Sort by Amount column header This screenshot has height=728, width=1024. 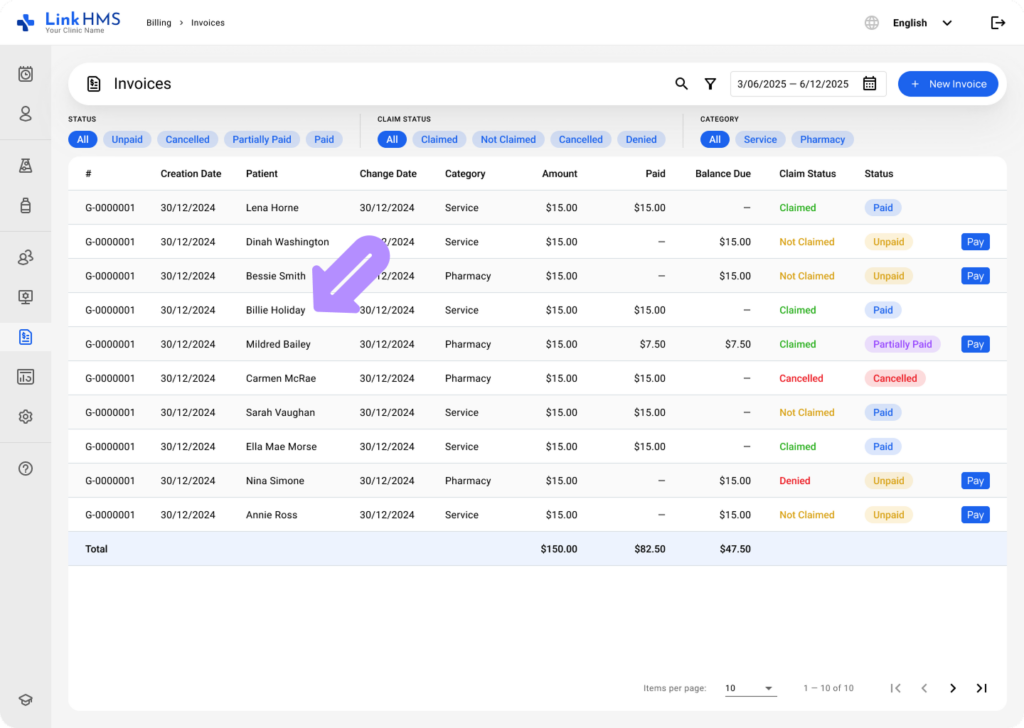[x=560, y=174]
